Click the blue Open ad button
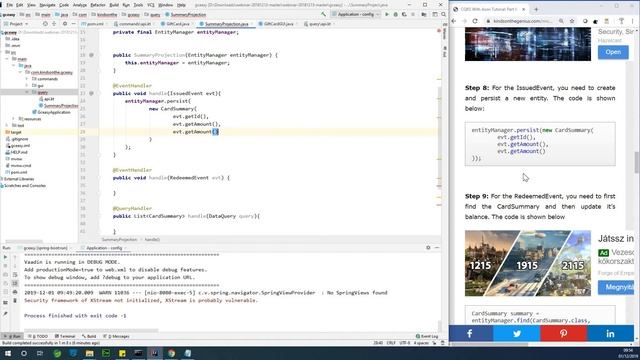This screenshot has height=360, width=640. (x=613, y=52)
